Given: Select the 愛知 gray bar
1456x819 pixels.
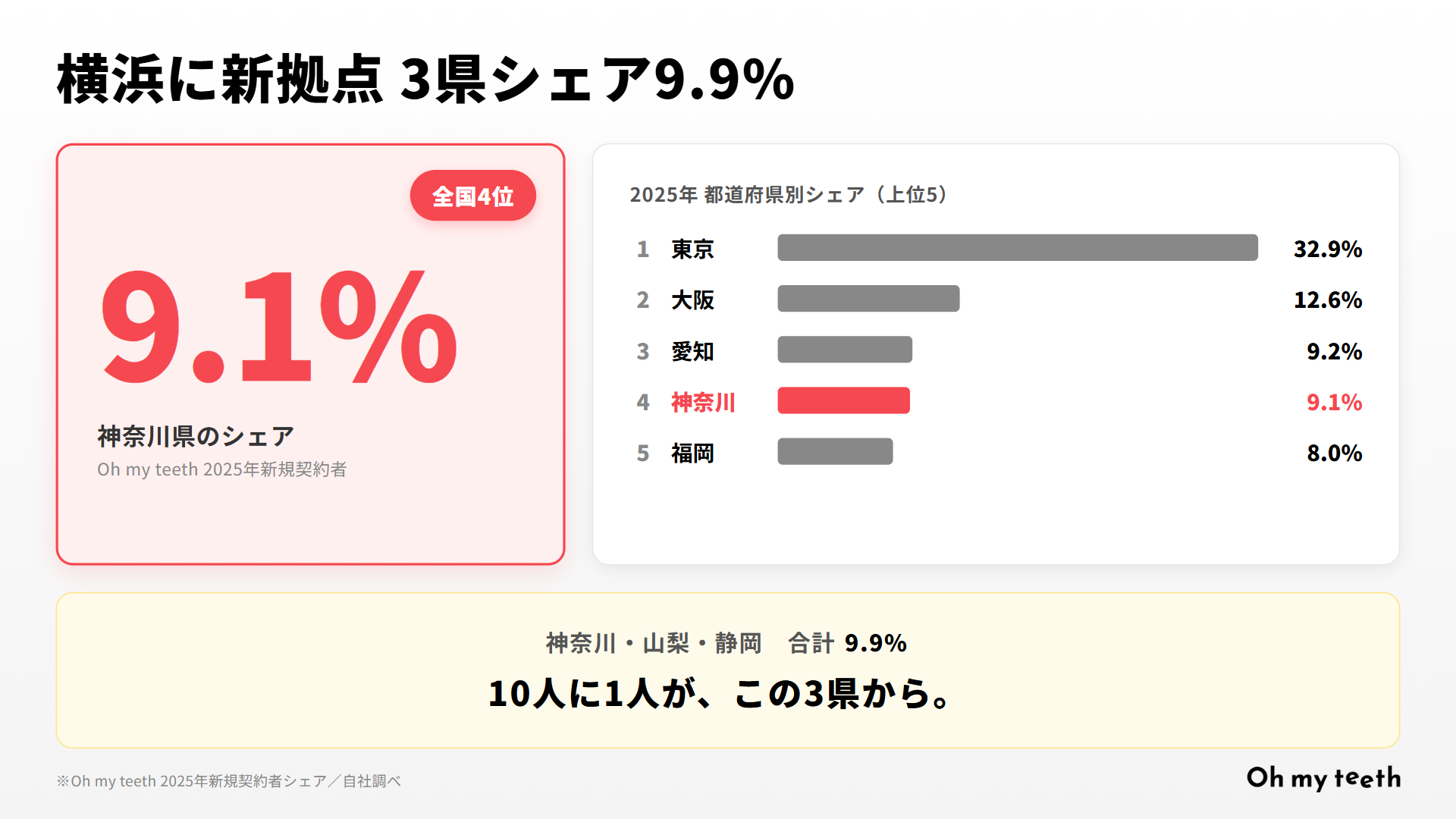Looking at the screenshot, I should pos(845,350).
